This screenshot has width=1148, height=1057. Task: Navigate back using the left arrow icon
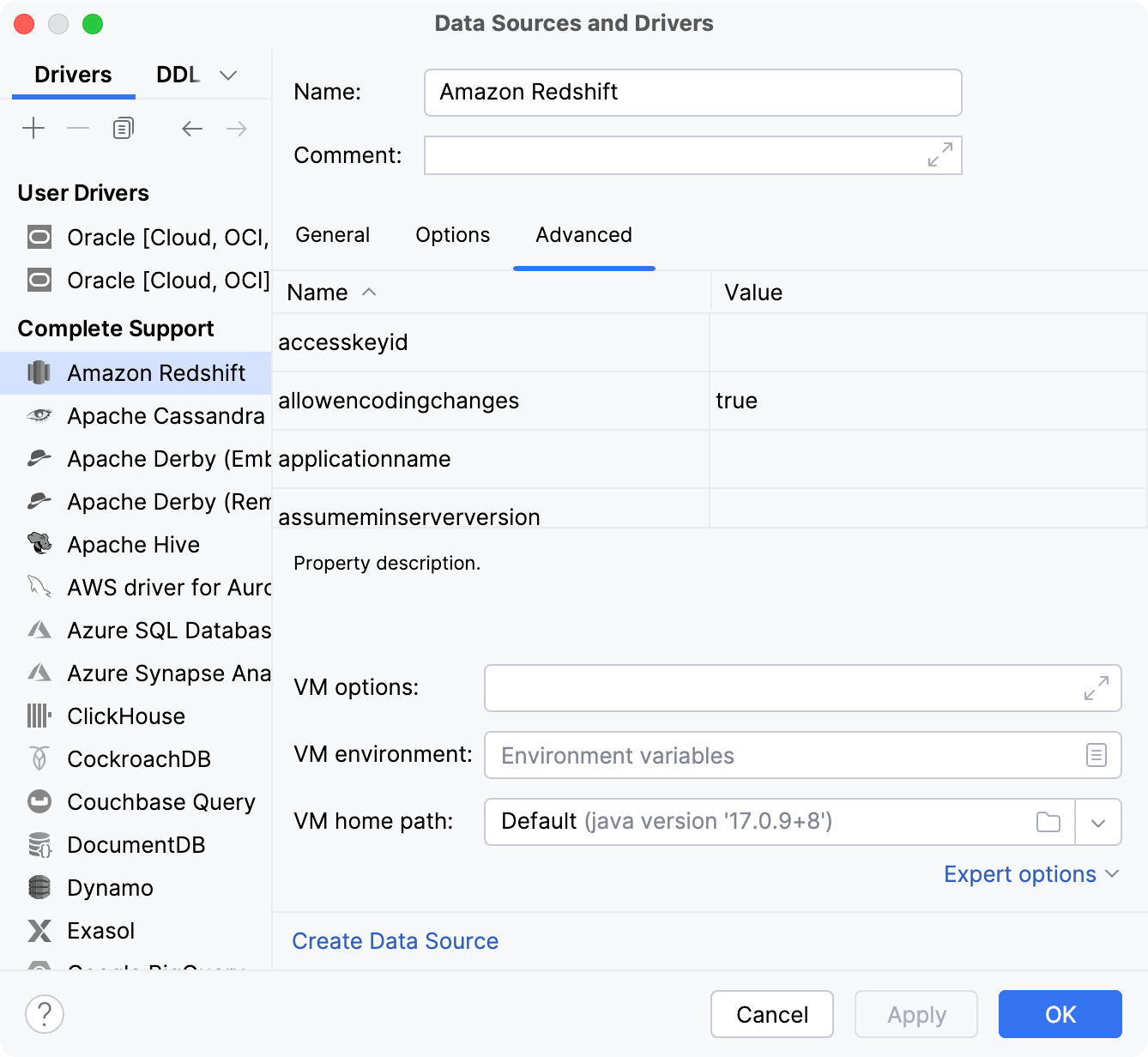coord(191,128)
